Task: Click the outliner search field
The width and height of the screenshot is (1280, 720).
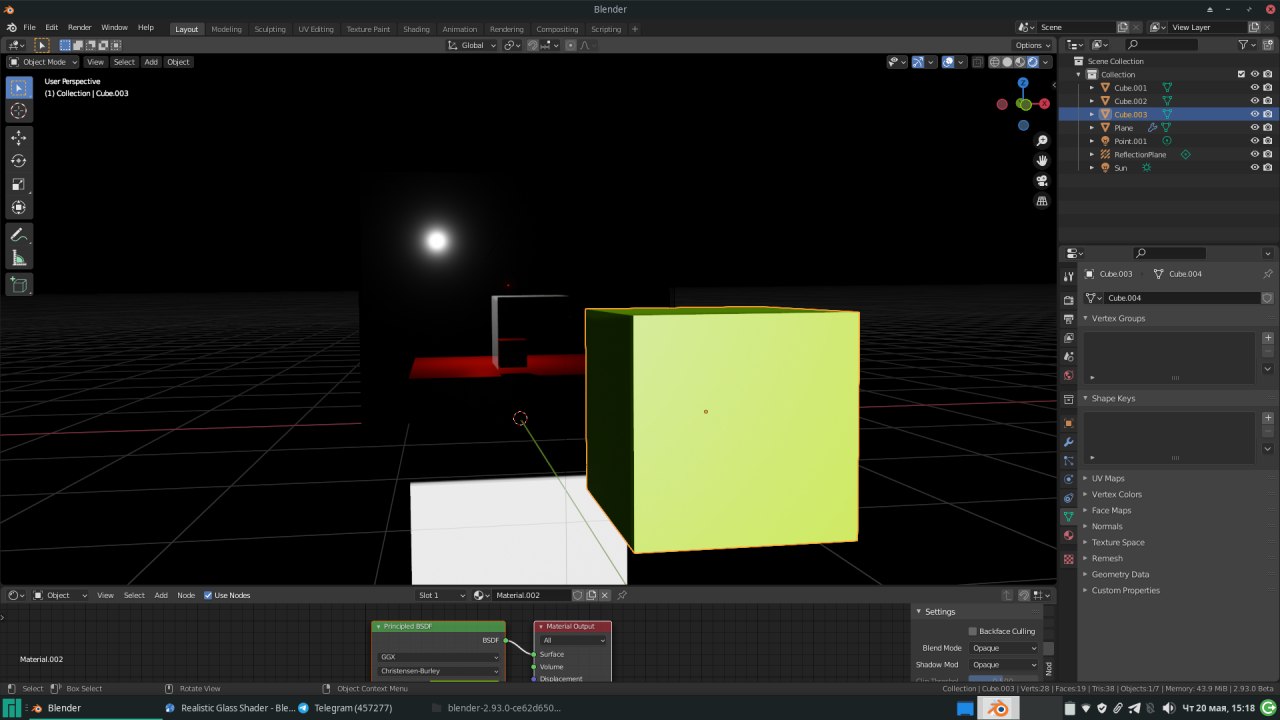Action: (x=1160, y=45)
